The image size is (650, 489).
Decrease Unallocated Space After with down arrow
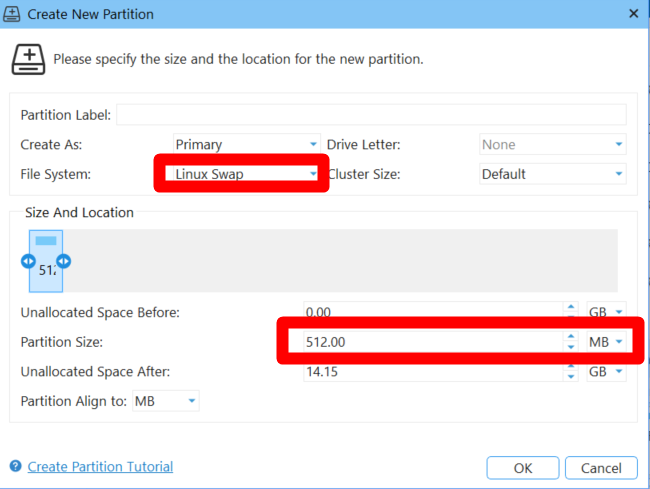(571, 376)
